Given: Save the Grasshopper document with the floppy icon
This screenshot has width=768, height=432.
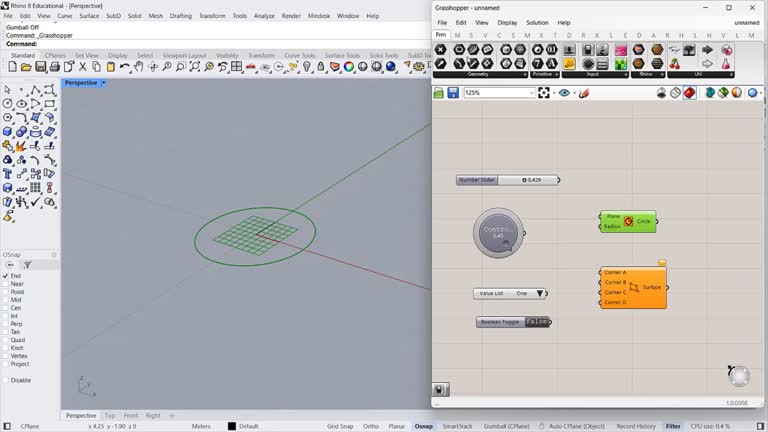Looking at the screenshot, I should click(x=453, y=93).
